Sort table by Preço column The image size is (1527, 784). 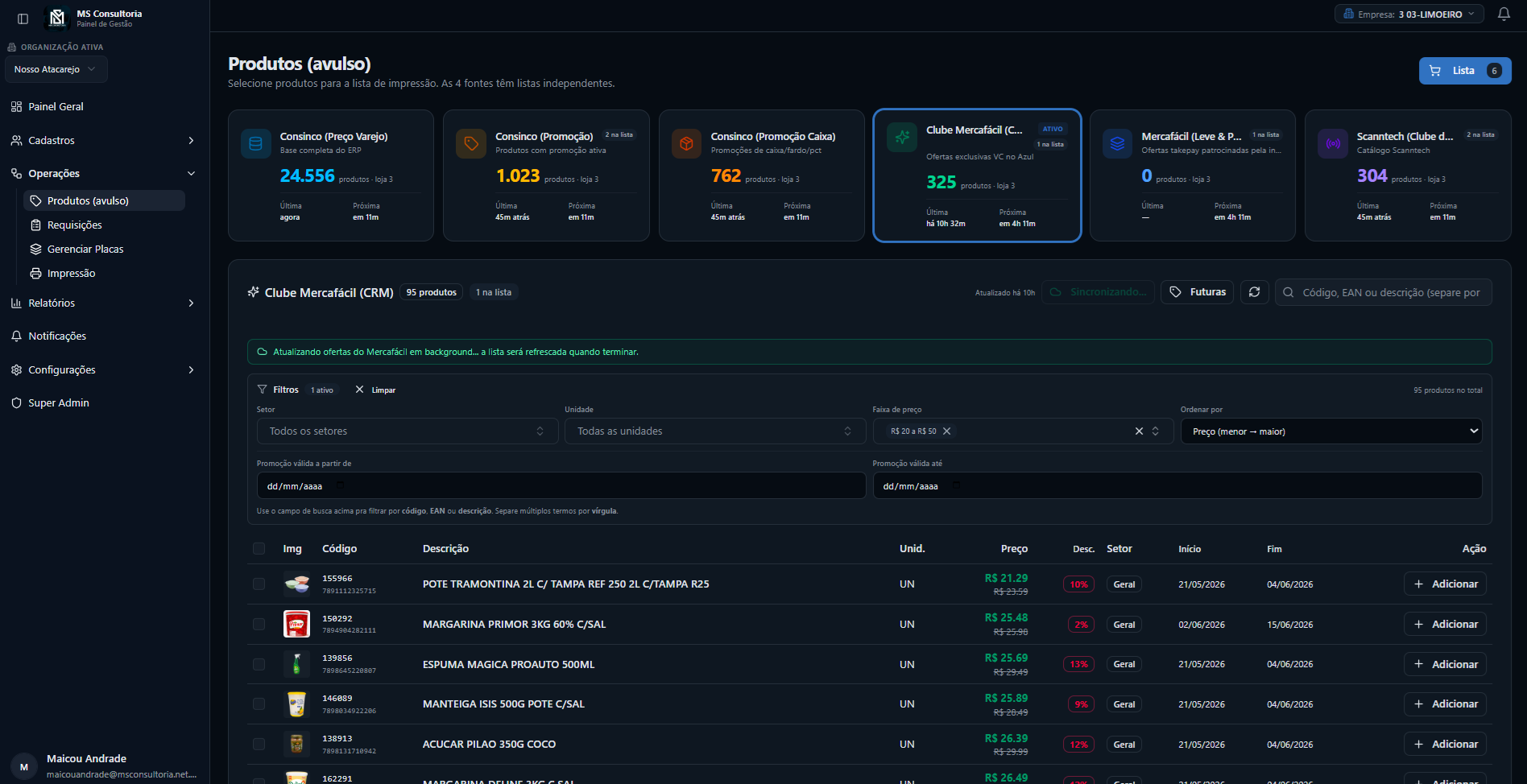1014,549
